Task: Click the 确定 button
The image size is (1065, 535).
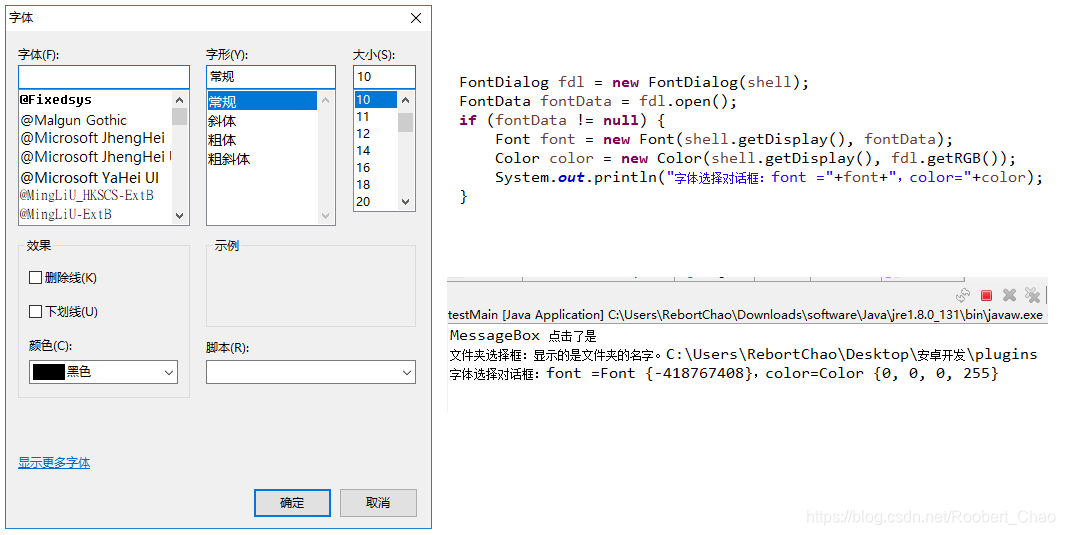Action: 292,502
